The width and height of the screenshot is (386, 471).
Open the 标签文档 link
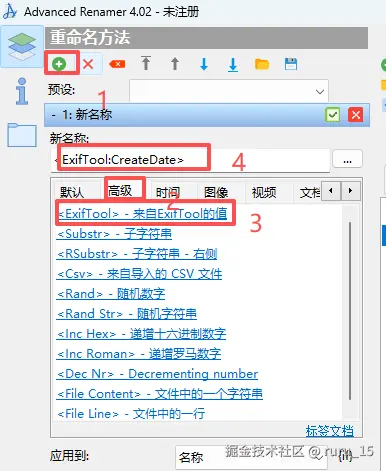[x=330, y=431]
